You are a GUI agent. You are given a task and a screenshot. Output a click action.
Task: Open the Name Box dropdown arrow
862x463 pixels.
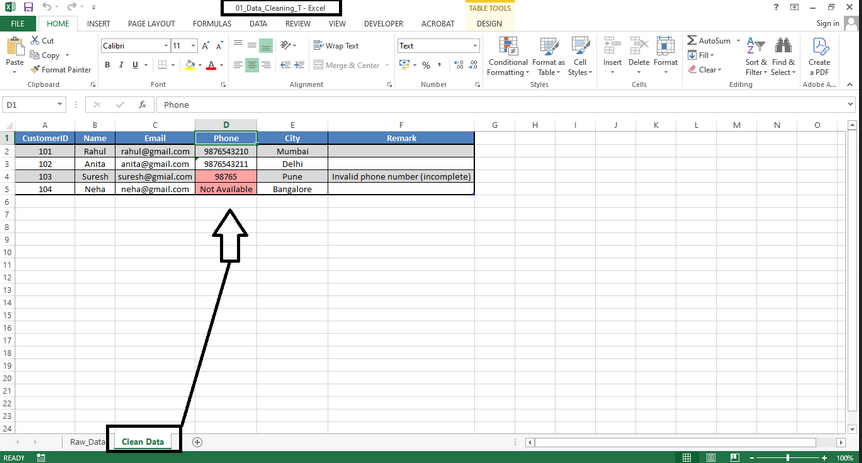[x=61, y=105]
